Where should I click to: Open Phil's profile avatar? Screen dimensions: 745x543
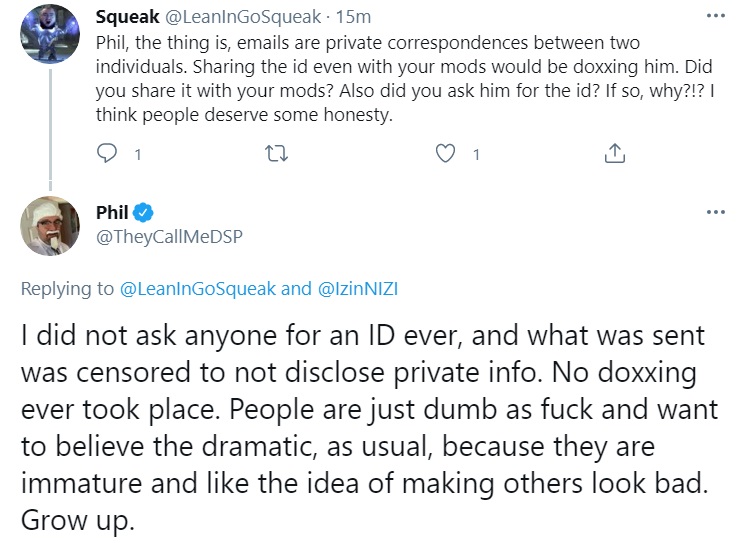click(50, 226)
